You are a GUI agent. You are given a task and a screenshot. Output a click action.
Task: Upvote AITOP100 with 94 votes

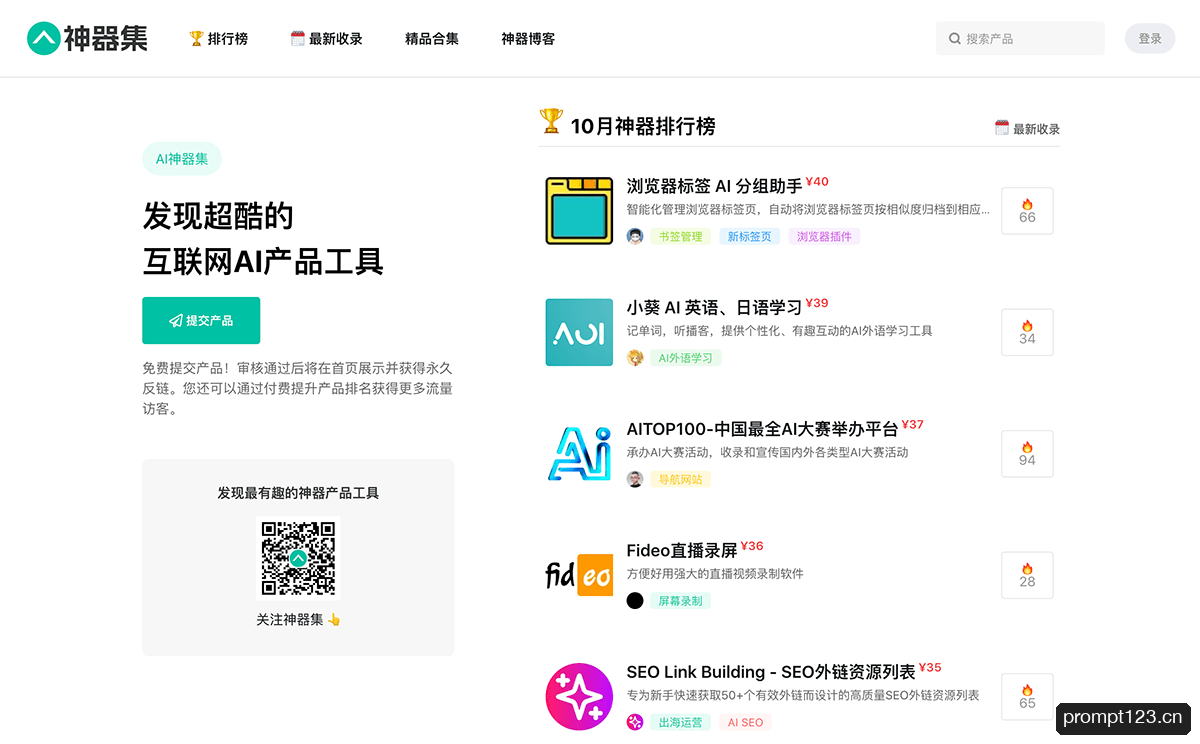[x=1027, y=454]
